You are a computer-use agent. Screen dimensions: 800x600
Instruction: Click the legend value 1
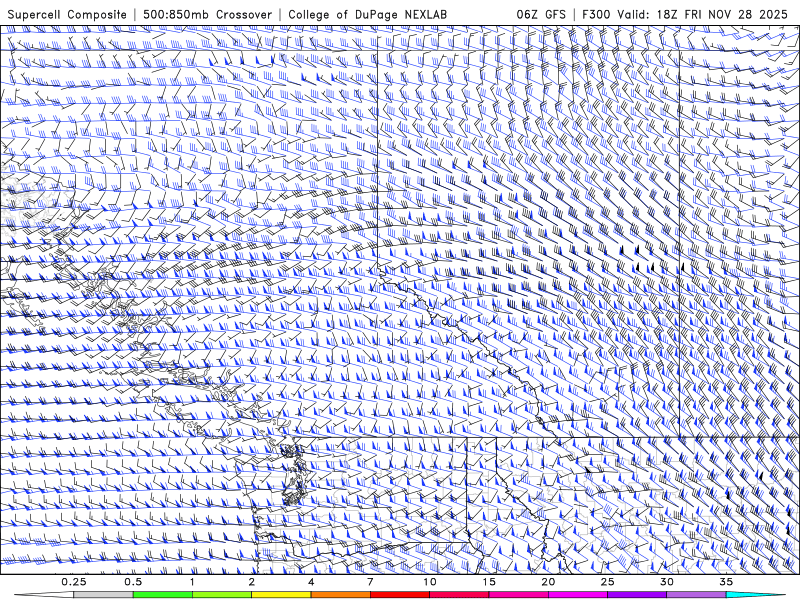pos(192,582)
